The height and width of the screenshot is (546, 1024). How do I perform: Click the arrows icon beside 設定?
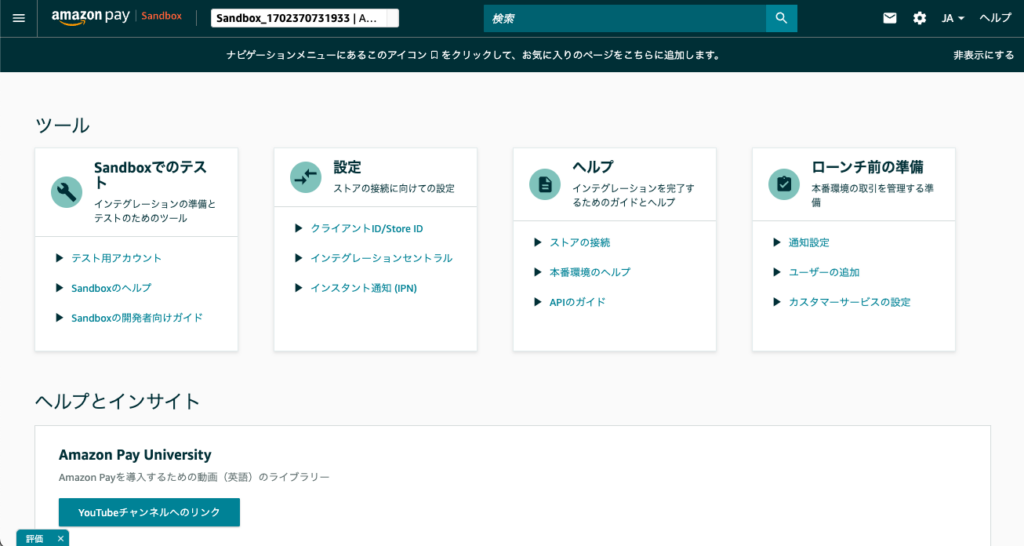pyautogui.click(x=306, y=177)
